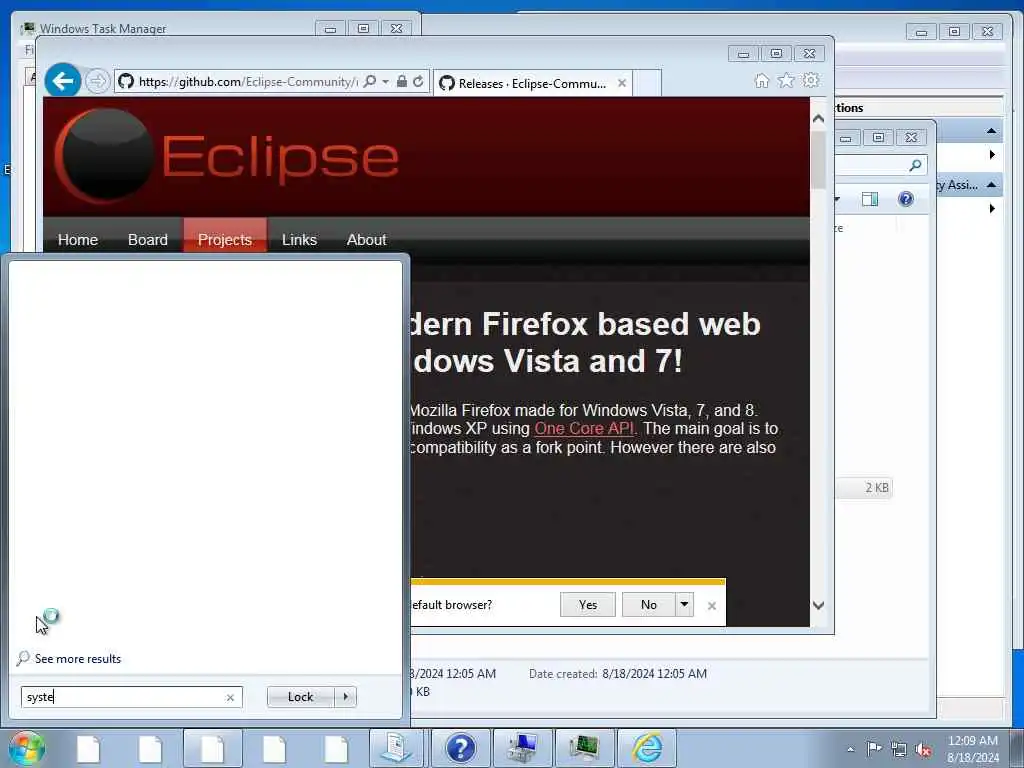Show hidden tray icons arrow

pyautogui.click(x=850, y=749)
